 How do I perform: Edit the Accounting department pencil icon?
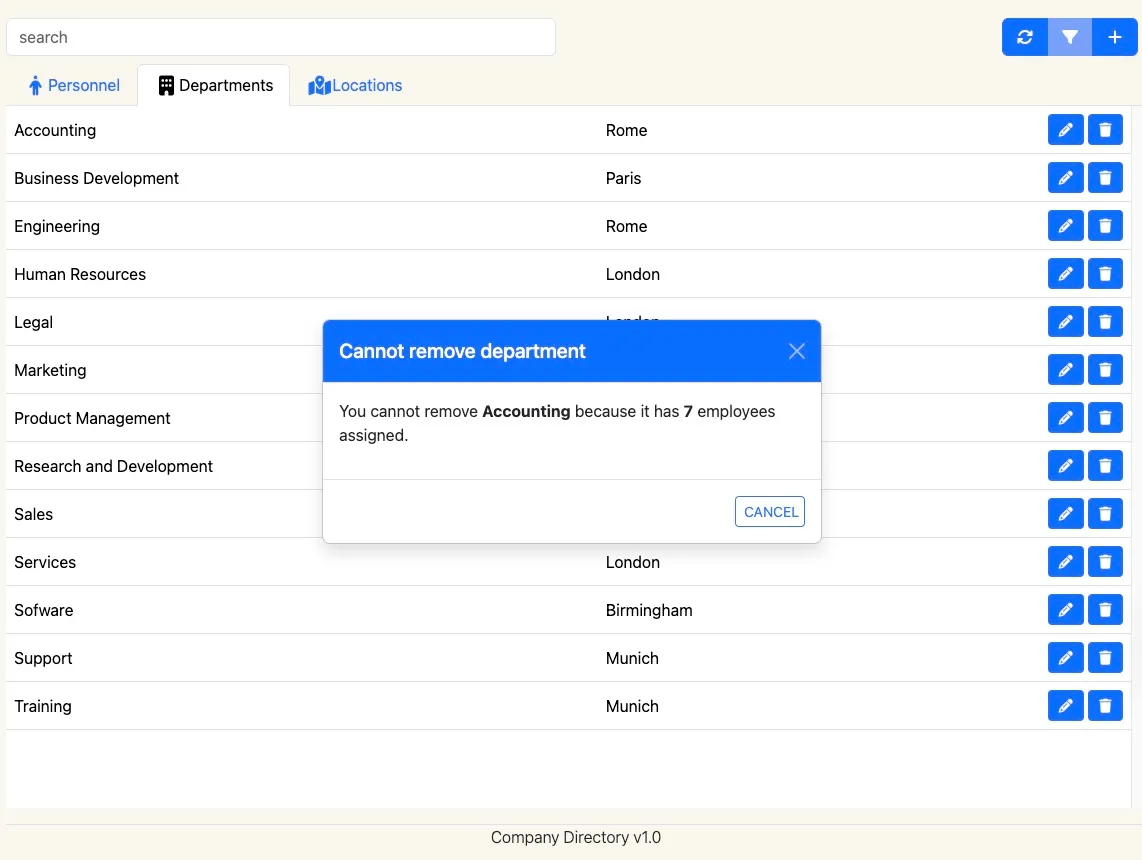click(x=1065, y=130)
